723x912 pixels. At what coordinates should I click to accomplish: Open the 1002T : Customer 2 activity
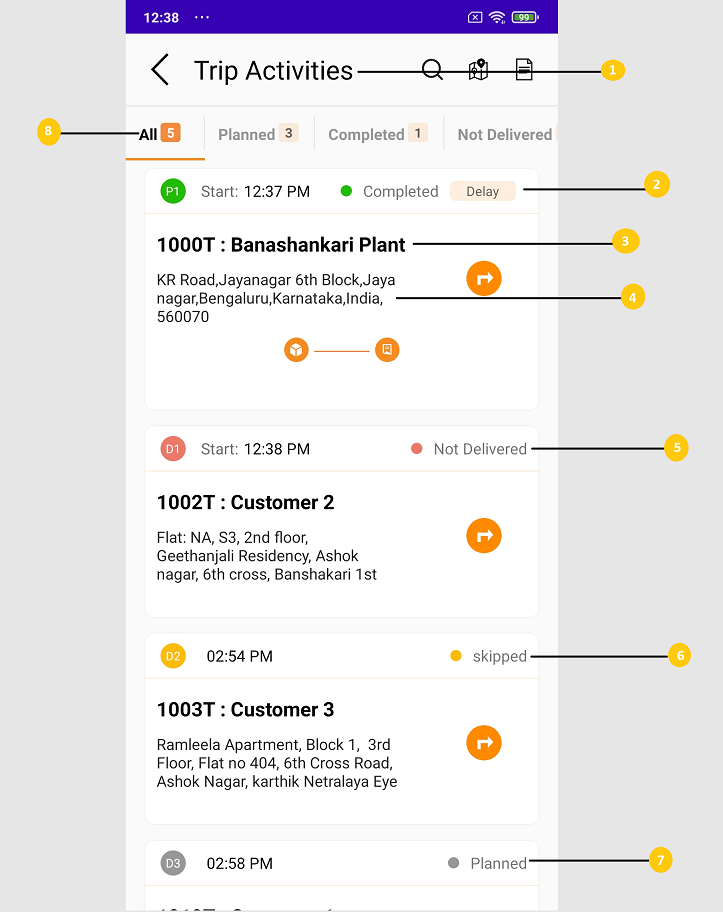coord(246,502)
